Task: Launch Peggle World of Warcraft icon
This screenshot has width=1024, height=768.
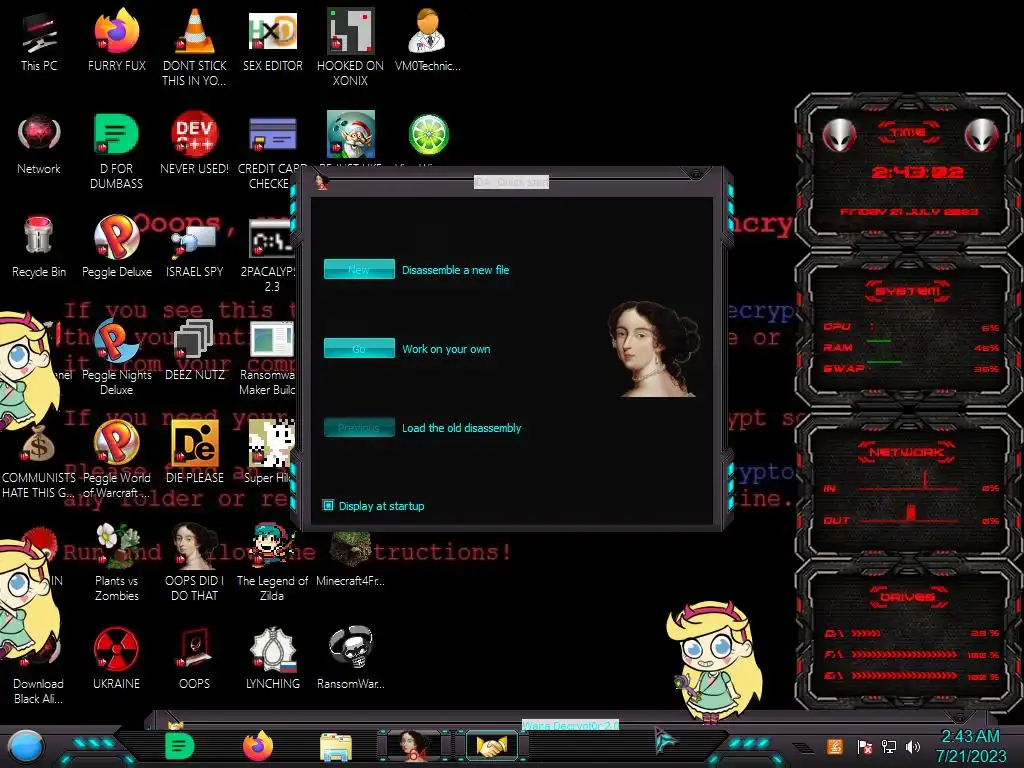Action: click(x=116, y=460)
